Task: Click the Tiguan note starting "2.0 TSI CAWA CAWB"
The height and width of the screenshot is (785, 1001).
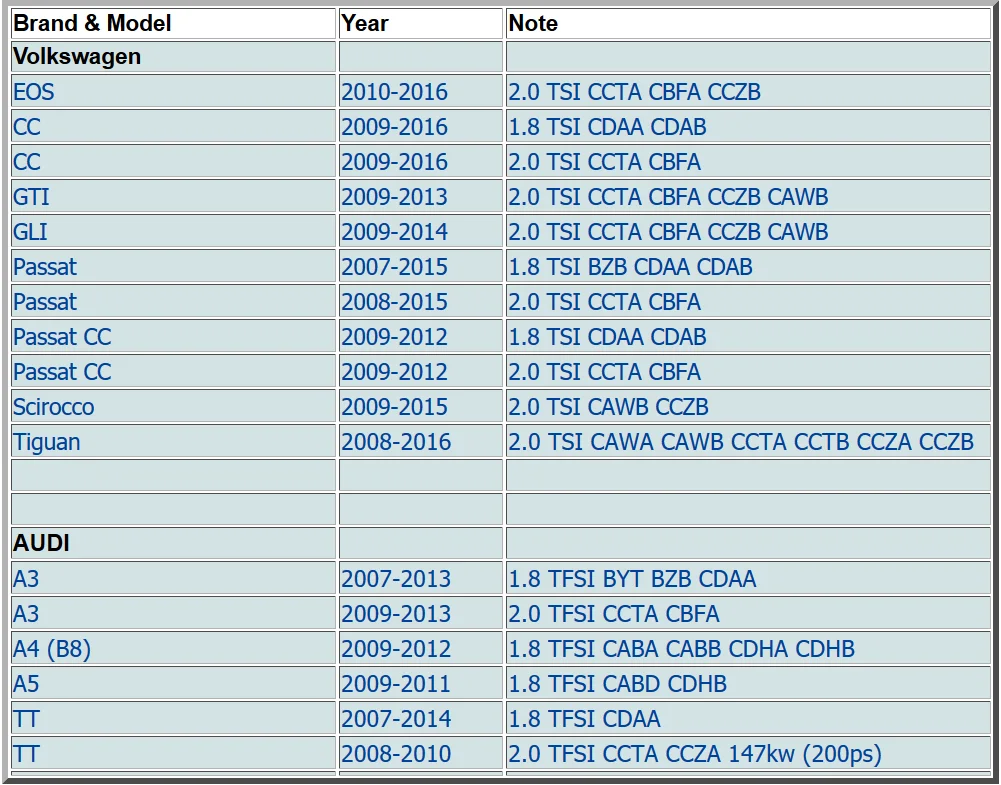Action: tap(741, 443)
